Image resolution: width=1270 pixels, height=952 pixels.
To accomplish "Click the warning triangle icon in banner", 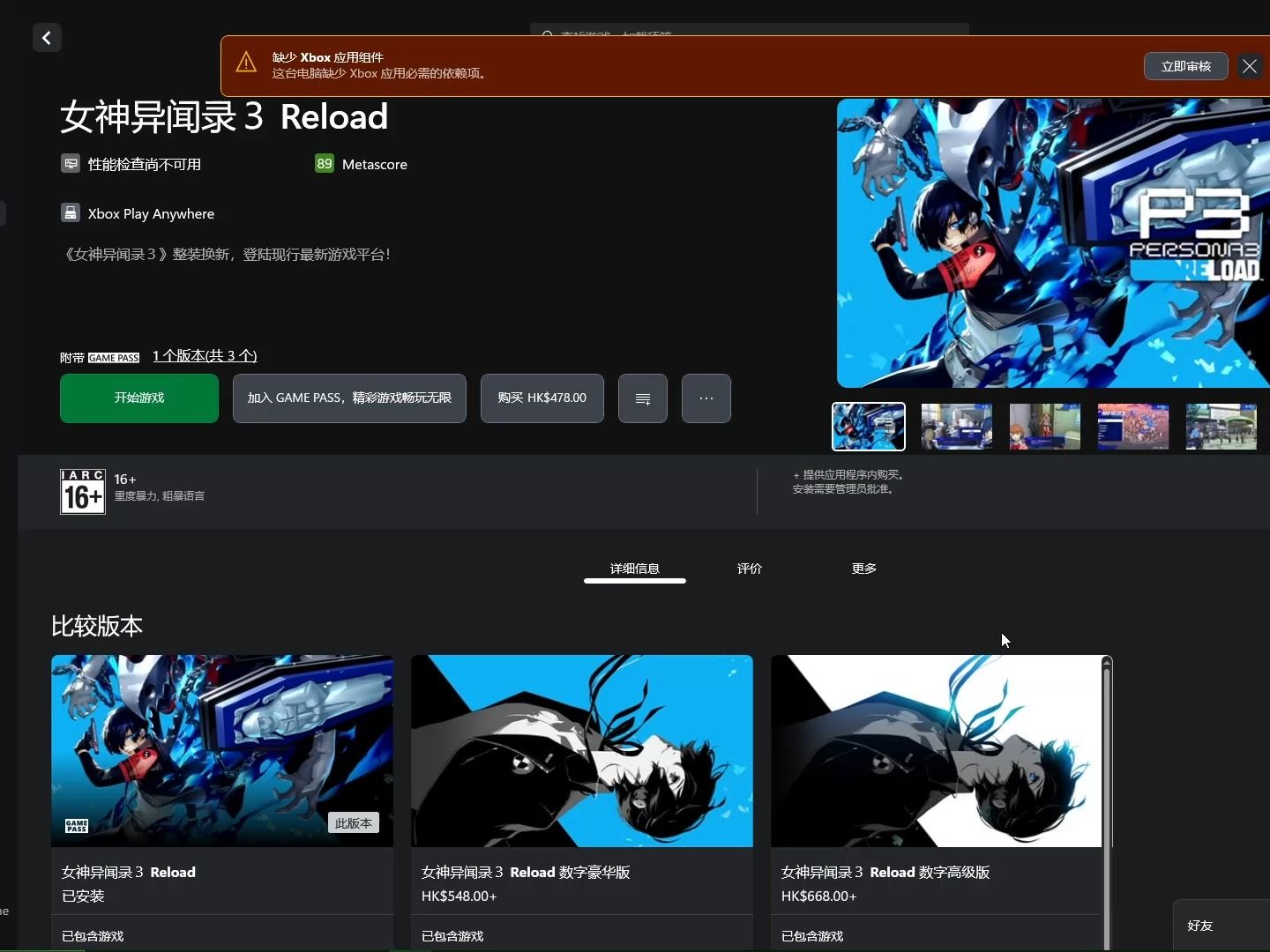I will (246, 63).
